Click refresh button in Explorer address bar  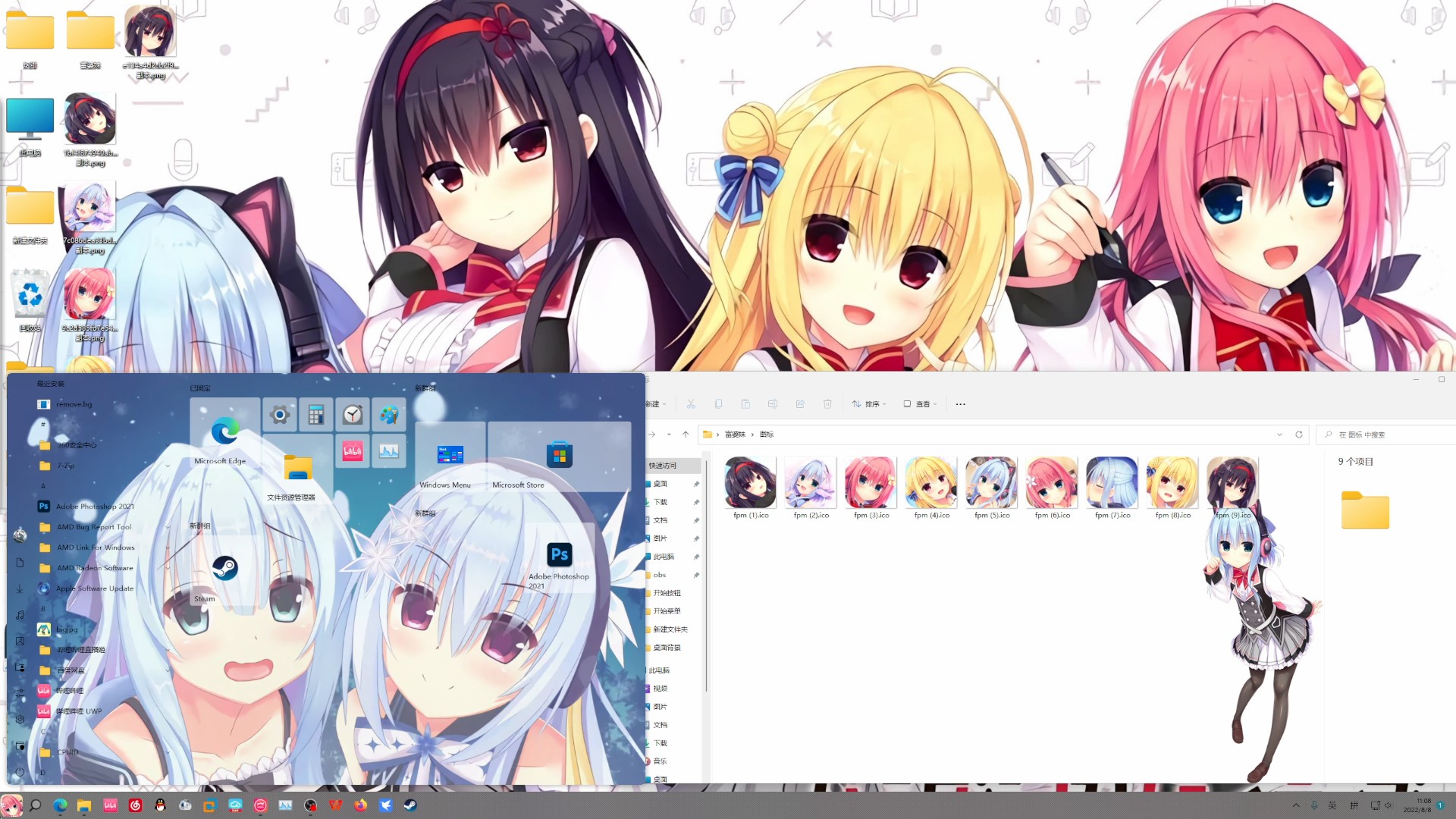[1299, 435]
